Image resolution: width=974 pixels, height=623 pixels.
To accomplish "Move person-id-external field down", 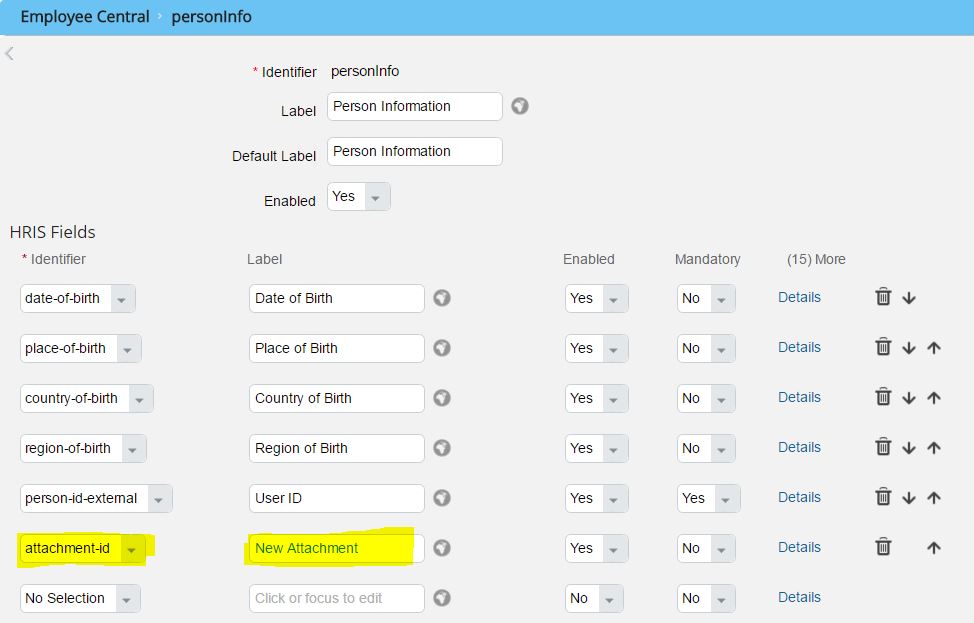I will coord(909,498).
